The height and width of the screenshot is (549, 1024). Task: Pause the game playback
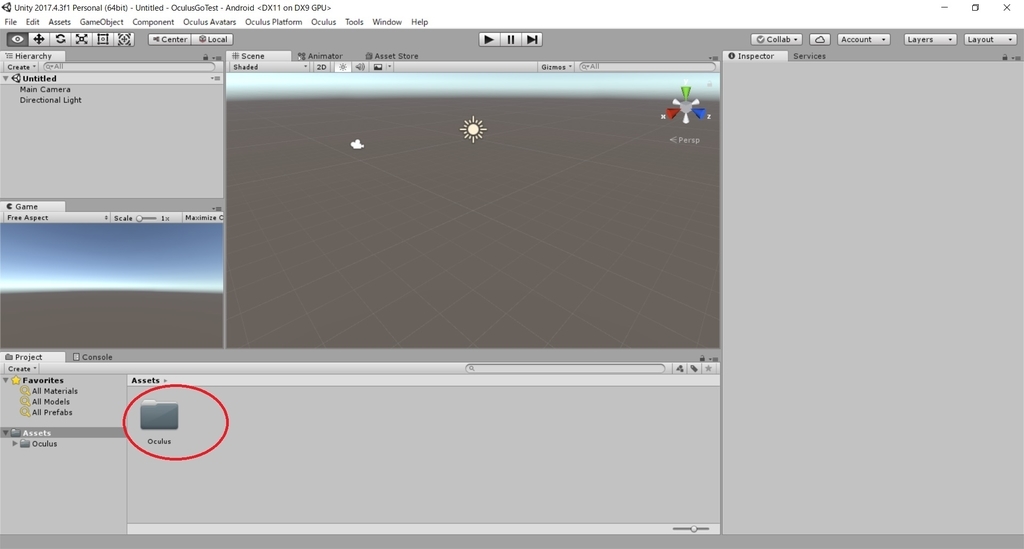pyautogui.click(x=511, y=39)
